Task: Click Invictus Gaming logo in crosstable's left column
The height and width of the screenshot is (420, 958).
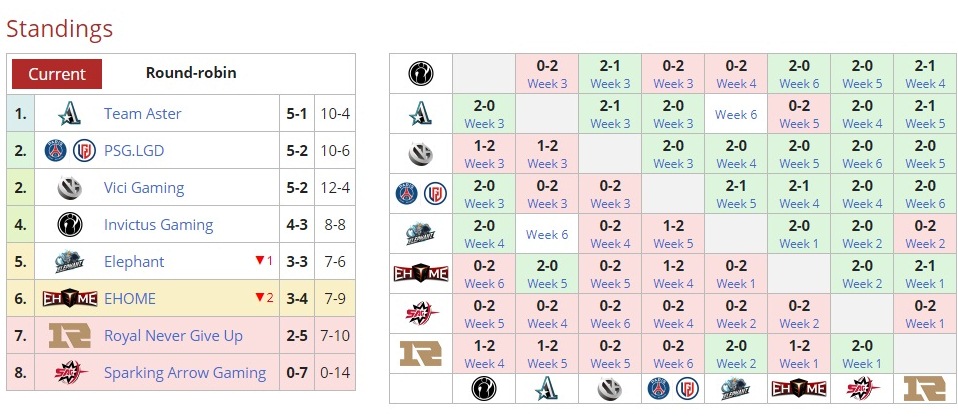Action: tap(420, 74)
